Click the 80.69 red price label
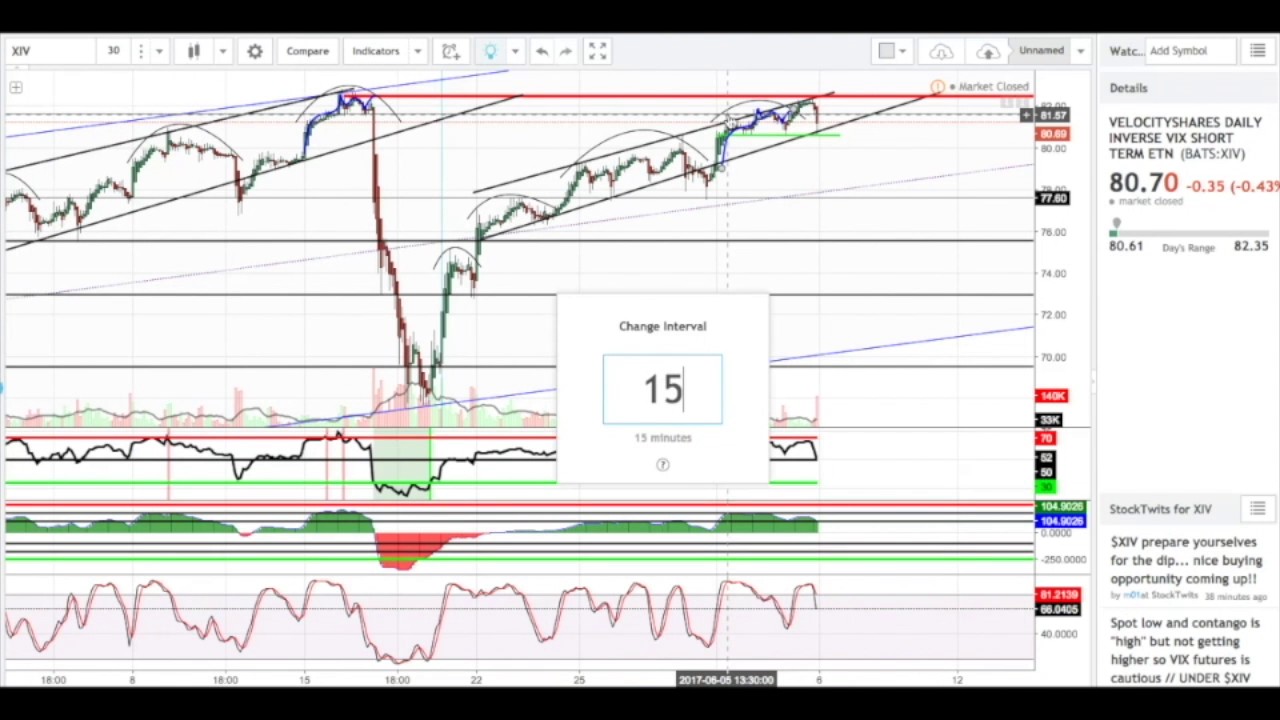 tap(1053, 134)
